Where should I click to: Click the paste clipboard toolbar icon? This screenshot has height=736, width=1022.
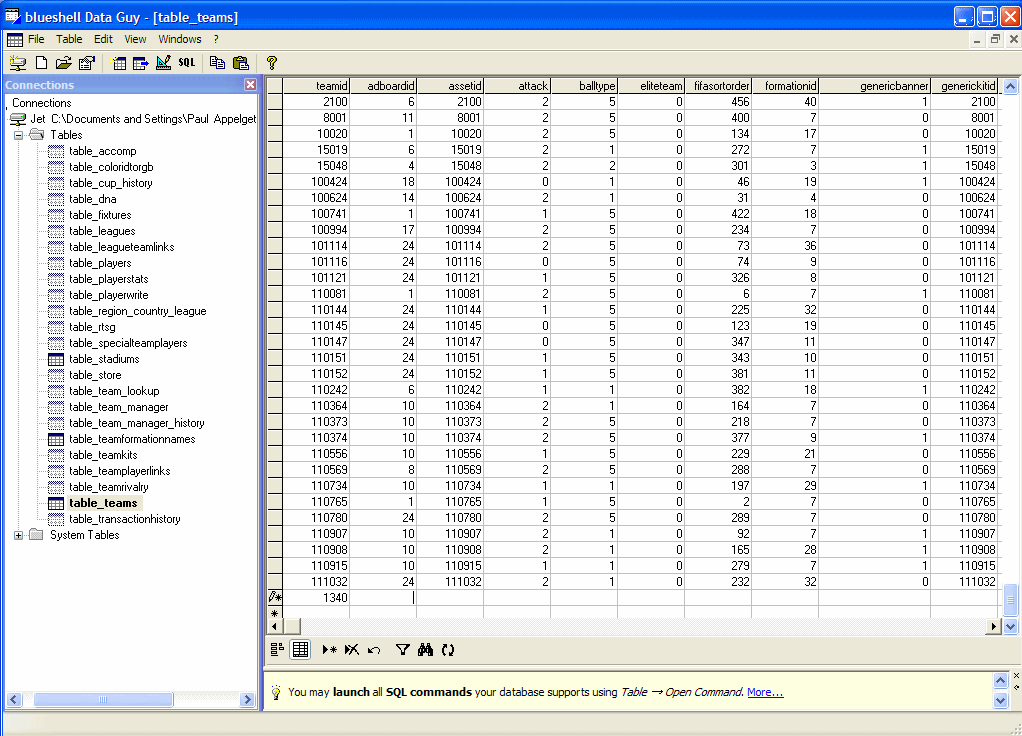click(240, 63)
